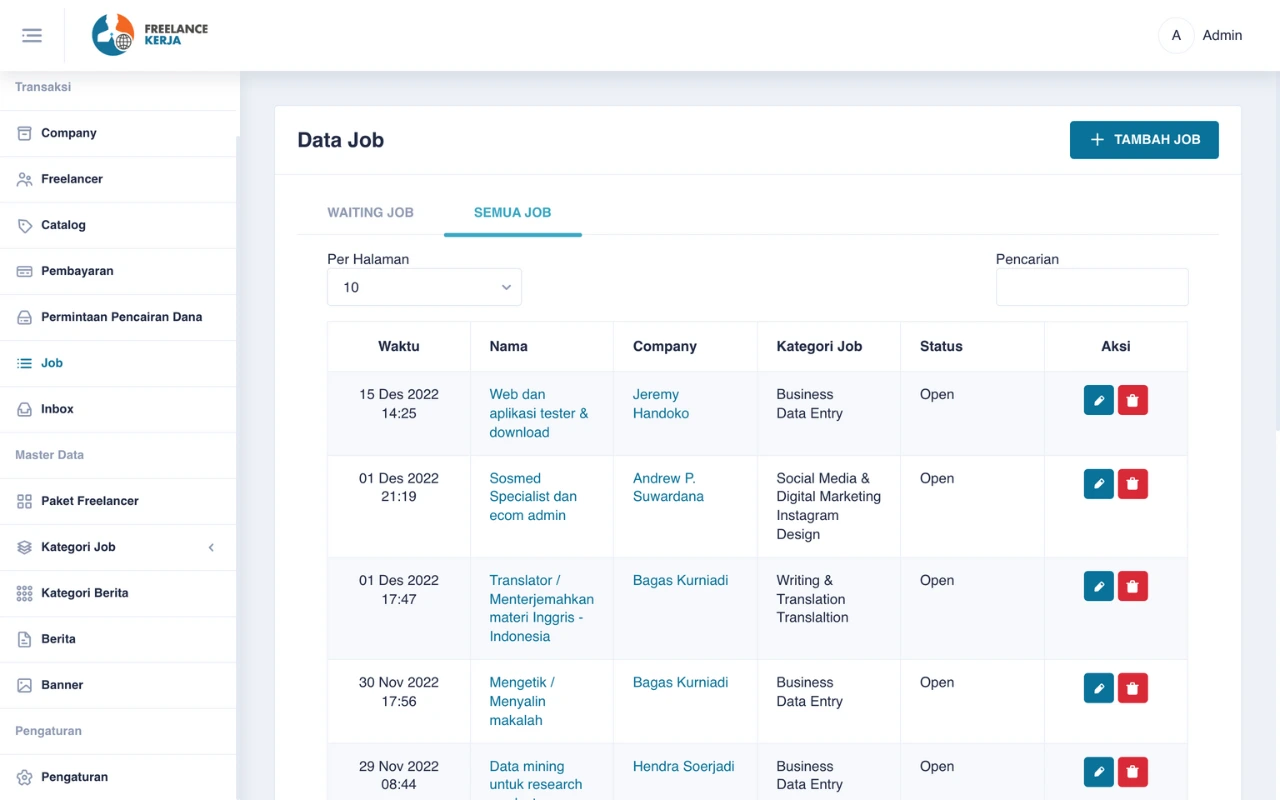Open Permintaan Pencairan Dana menu item
Viewport: 1280px width, 800px height.
pyautogui.click(x=121, y=317)
